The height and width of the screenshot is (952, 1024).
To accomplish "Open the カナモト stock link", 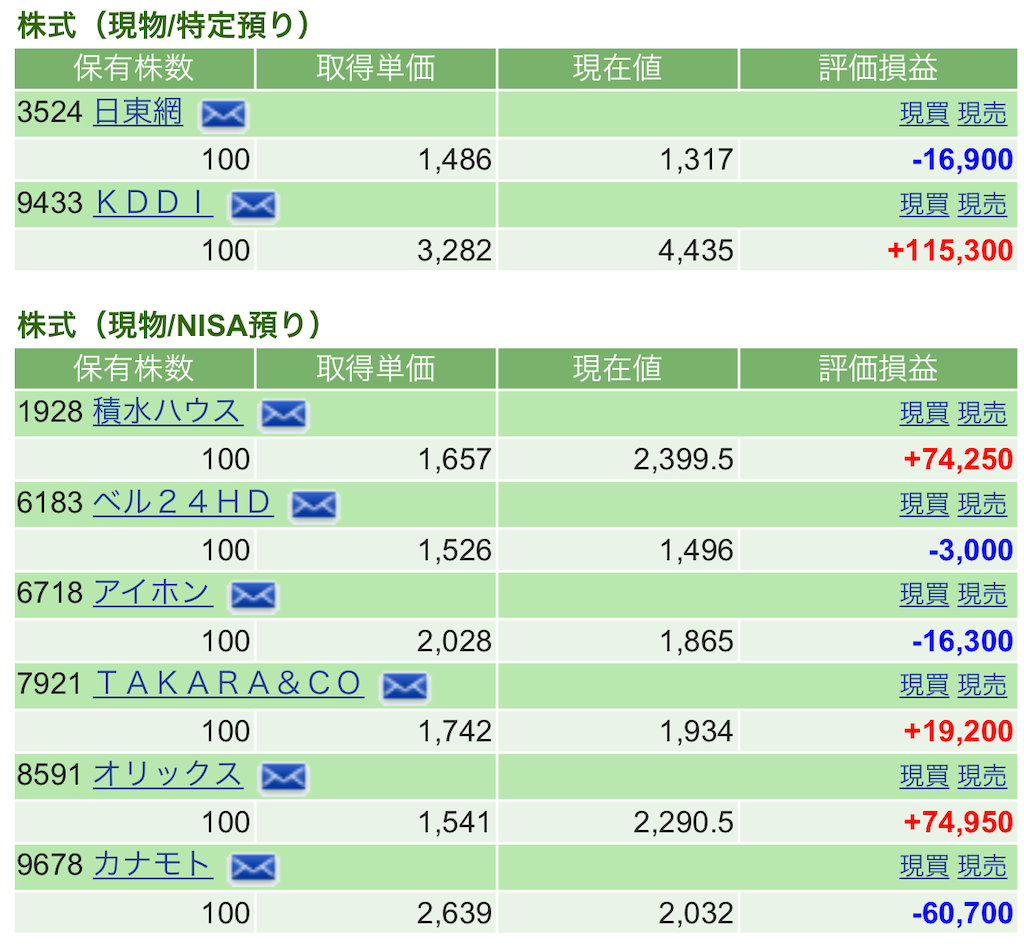I will click(x=153, y=865).
